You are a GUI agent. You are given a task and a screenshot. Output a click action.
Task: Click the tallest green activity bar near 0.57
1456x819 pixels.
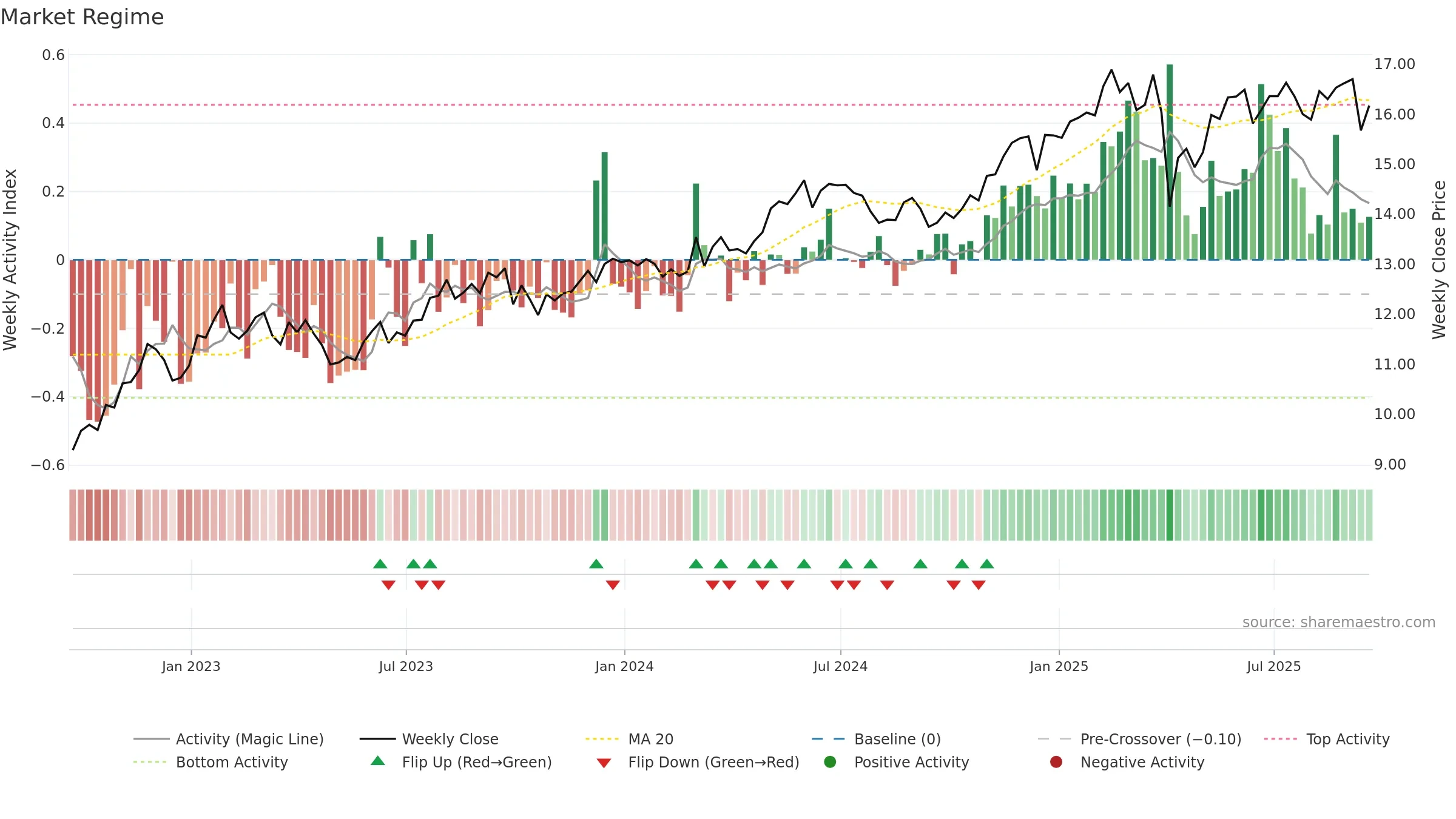coord(1170,162)
